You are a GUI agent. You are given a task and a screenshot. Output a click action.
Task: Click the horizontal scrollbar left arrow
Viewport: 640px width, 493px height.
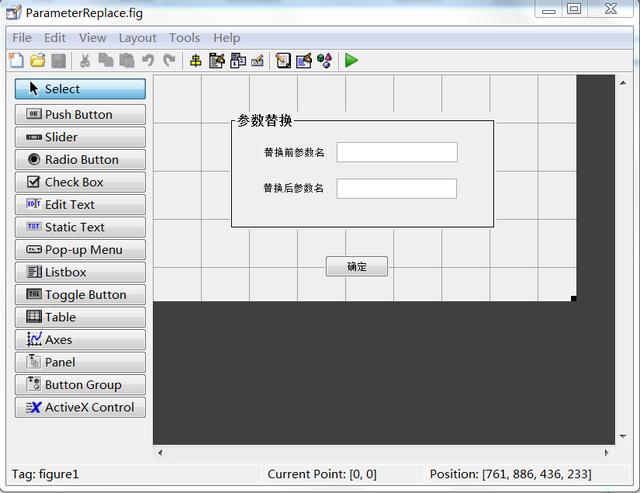160,453
